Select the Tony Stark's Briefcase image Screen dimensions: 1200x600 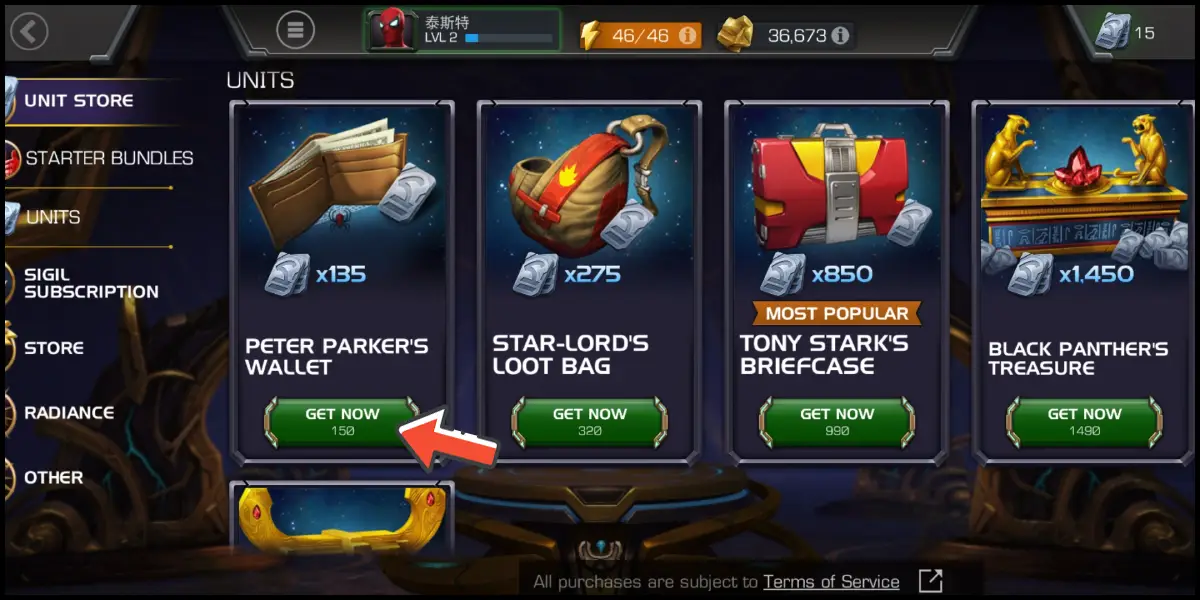(838, 188)
